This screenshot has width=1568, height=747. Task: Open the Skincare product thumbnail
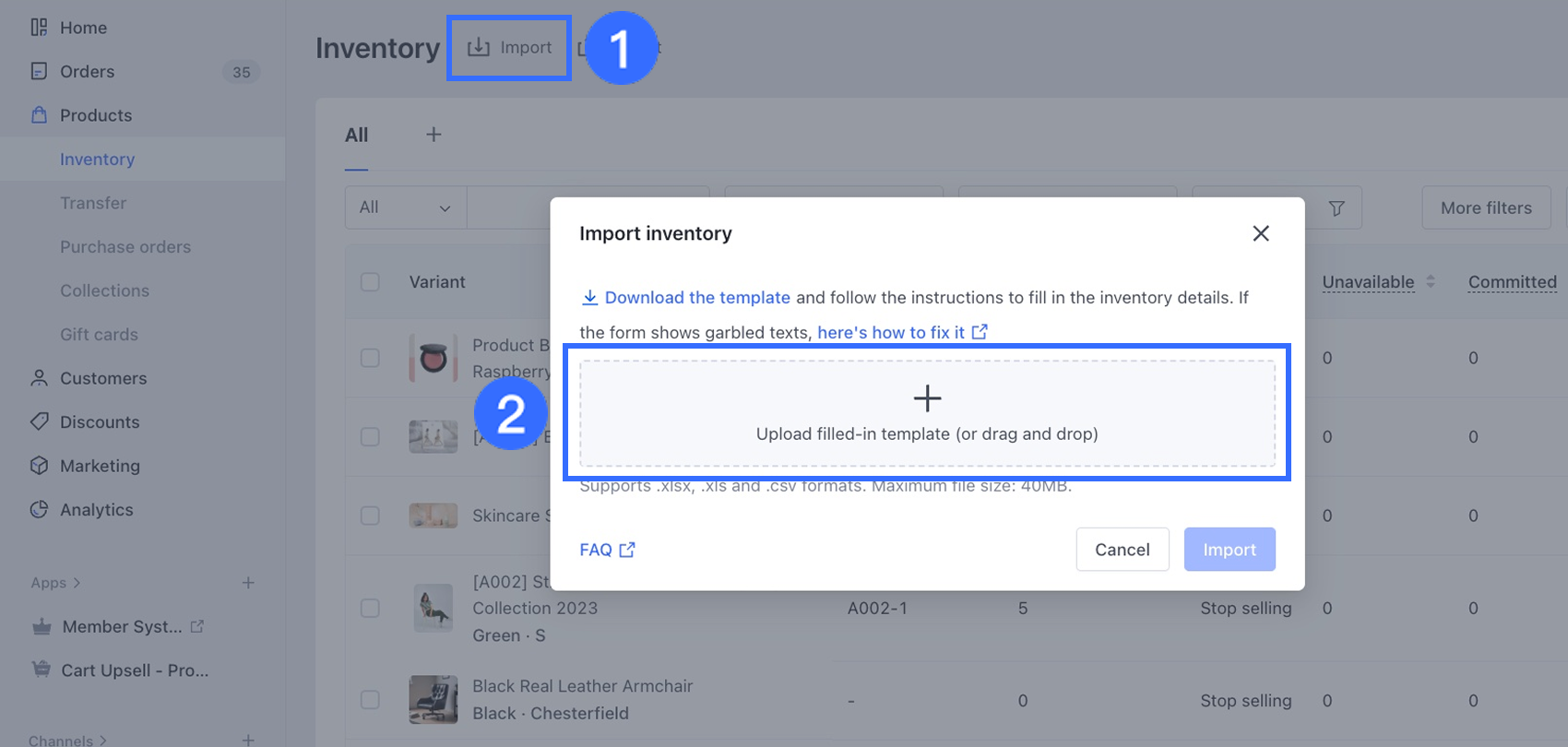pos(433,516)
